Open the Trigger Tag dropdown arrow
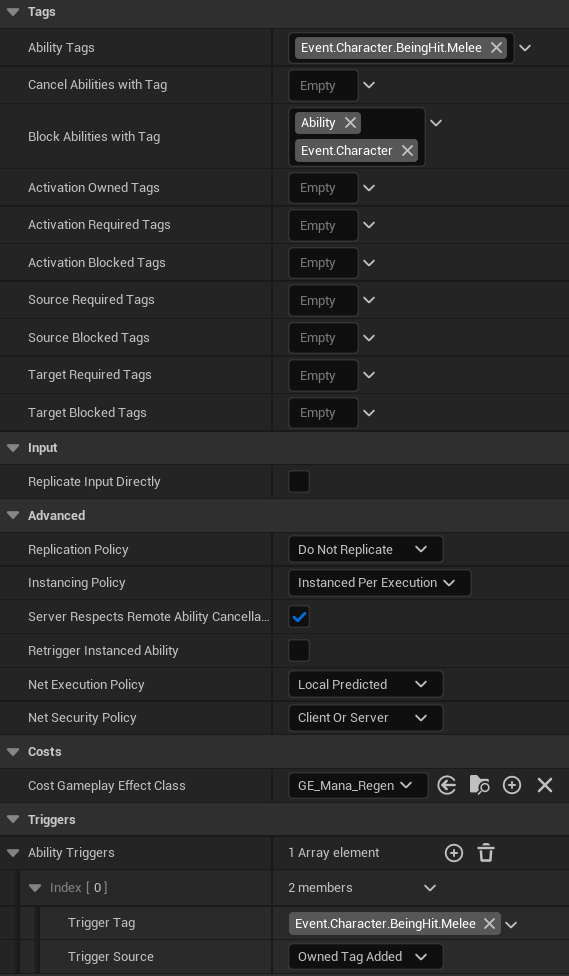569x976 pixels. click(511, 924)
